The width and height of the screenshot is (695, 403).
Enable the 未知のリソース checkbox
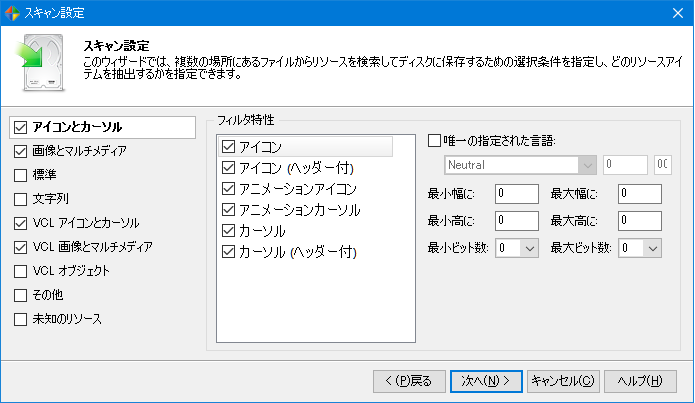click(x=20, y=319)
